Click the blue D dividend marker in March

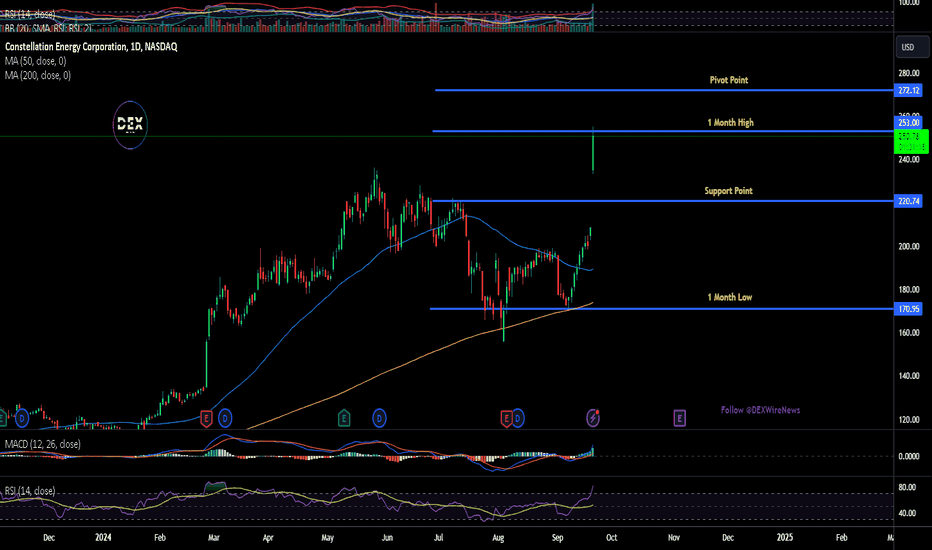pos(225,419)
